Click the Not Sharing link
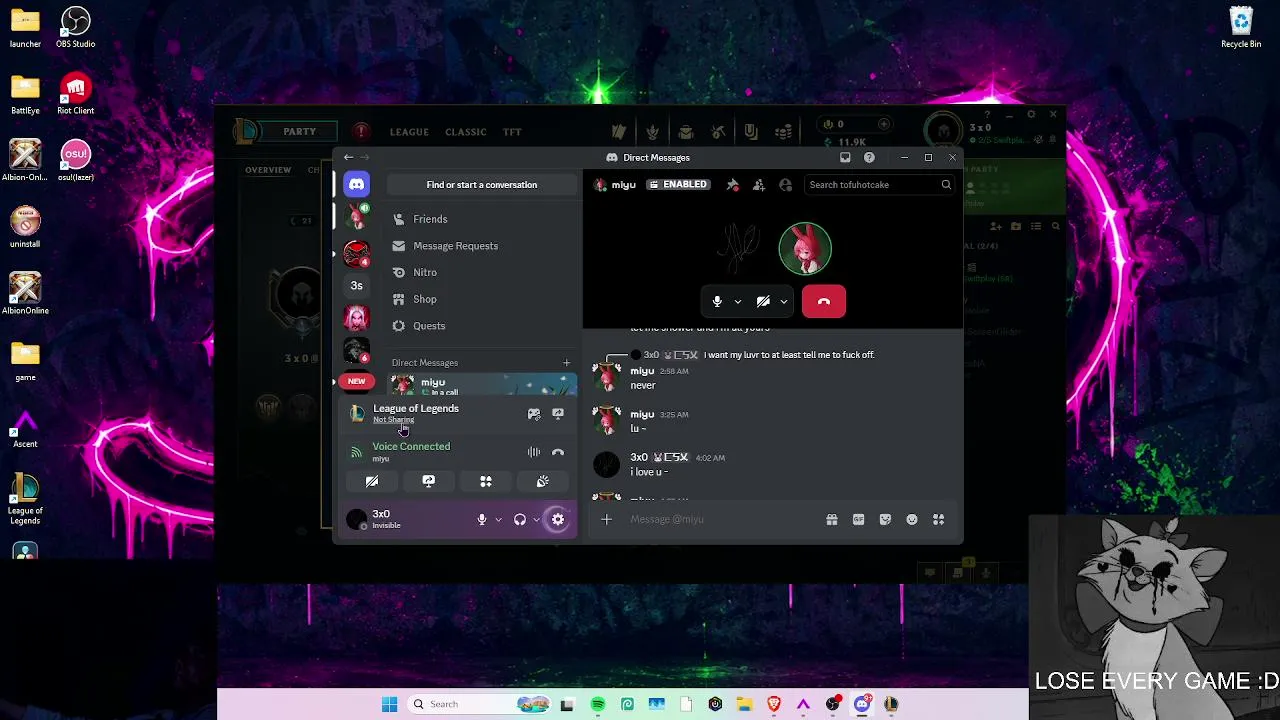 (x=393, y=420)
